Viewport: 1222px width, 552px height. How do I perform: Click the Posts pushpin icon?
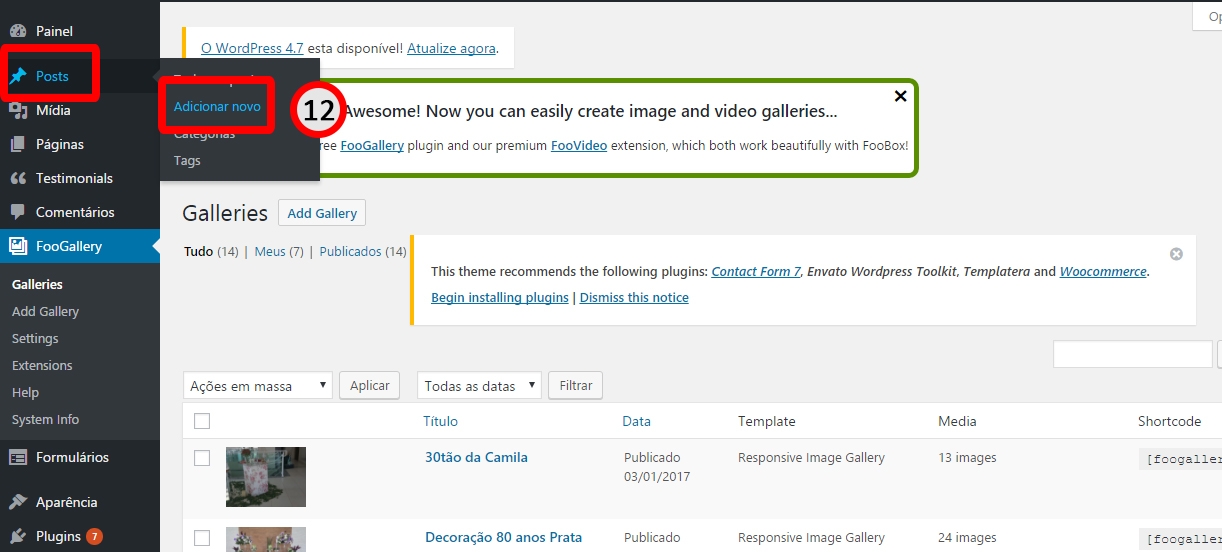coord(18,76)
